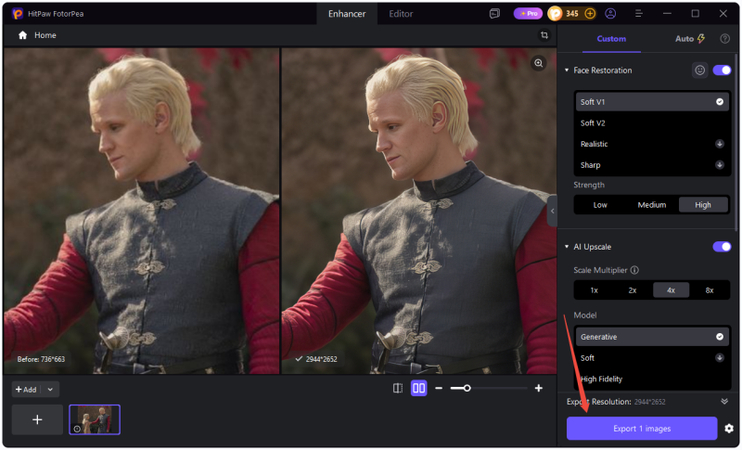
Task: Select the image thumbnail in filmstrip
Action: point(95,420)
